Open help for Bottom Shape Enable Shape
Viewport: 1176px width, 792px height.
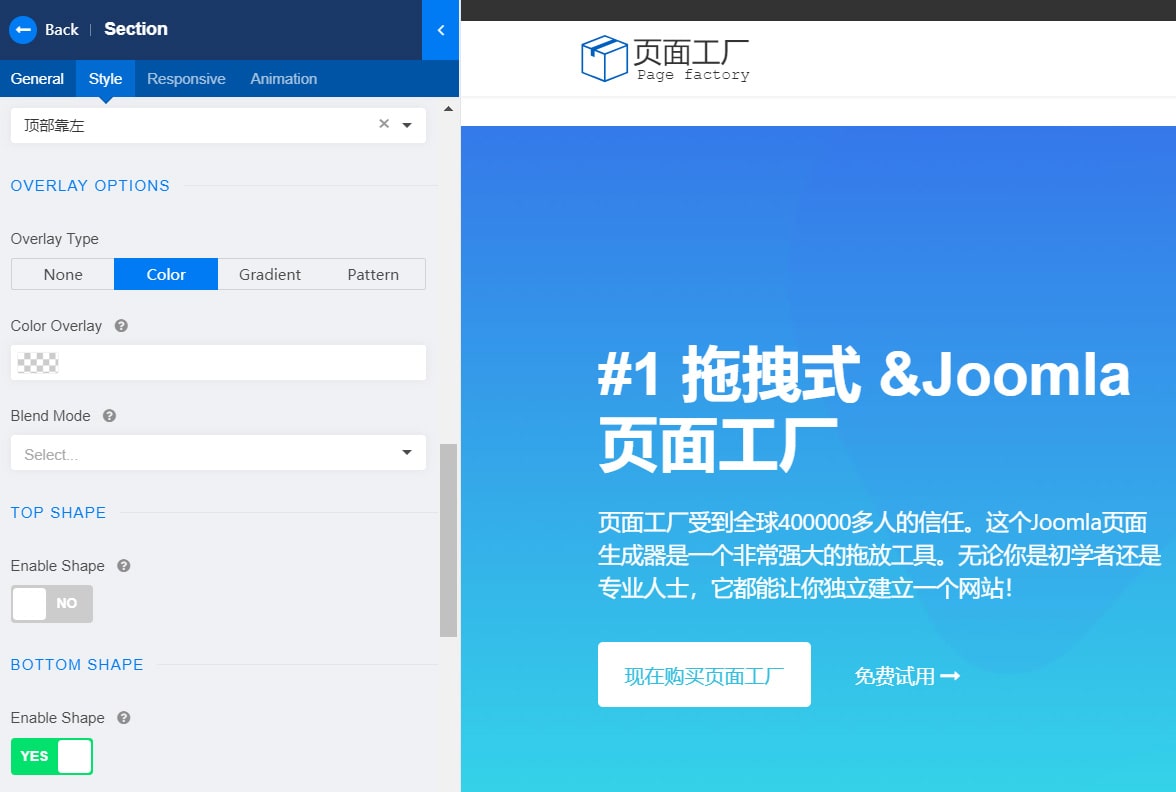(124, 718)
